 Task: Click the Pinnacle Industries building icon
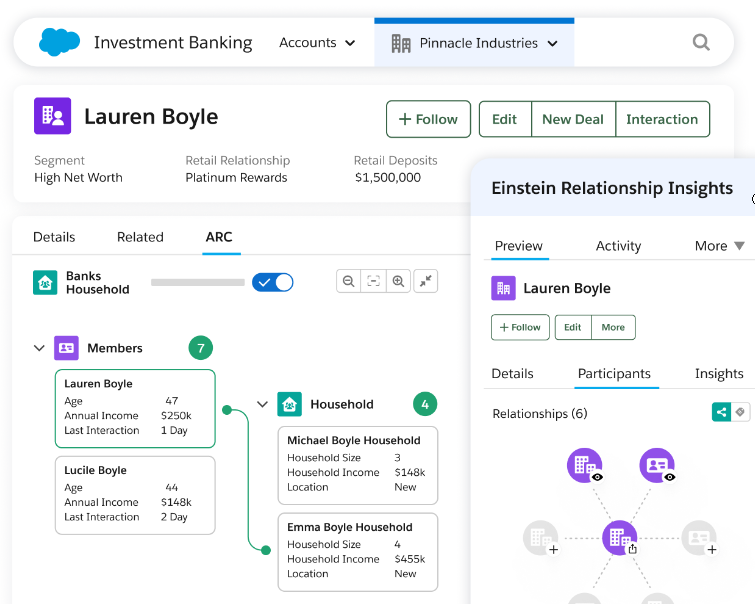pos(401,43)
